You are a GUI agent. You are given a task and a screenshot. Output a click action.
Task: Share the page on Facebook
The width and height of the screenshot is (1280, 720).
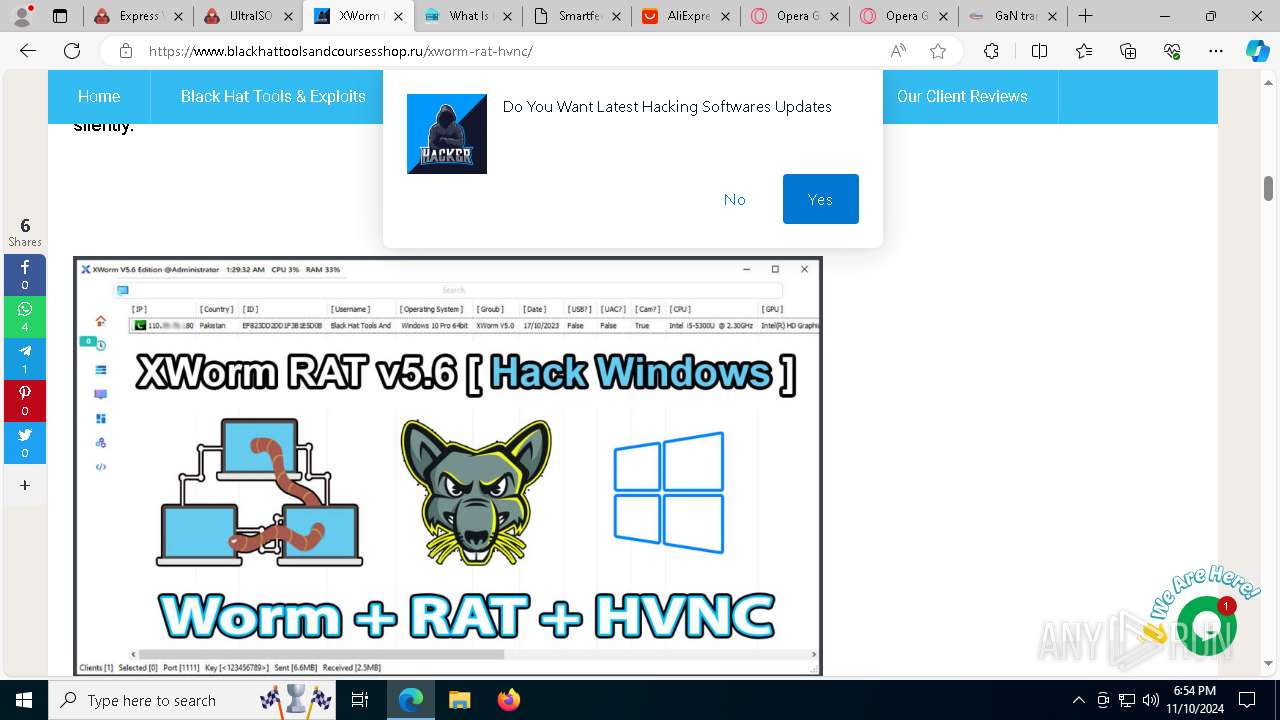point(25,275)
